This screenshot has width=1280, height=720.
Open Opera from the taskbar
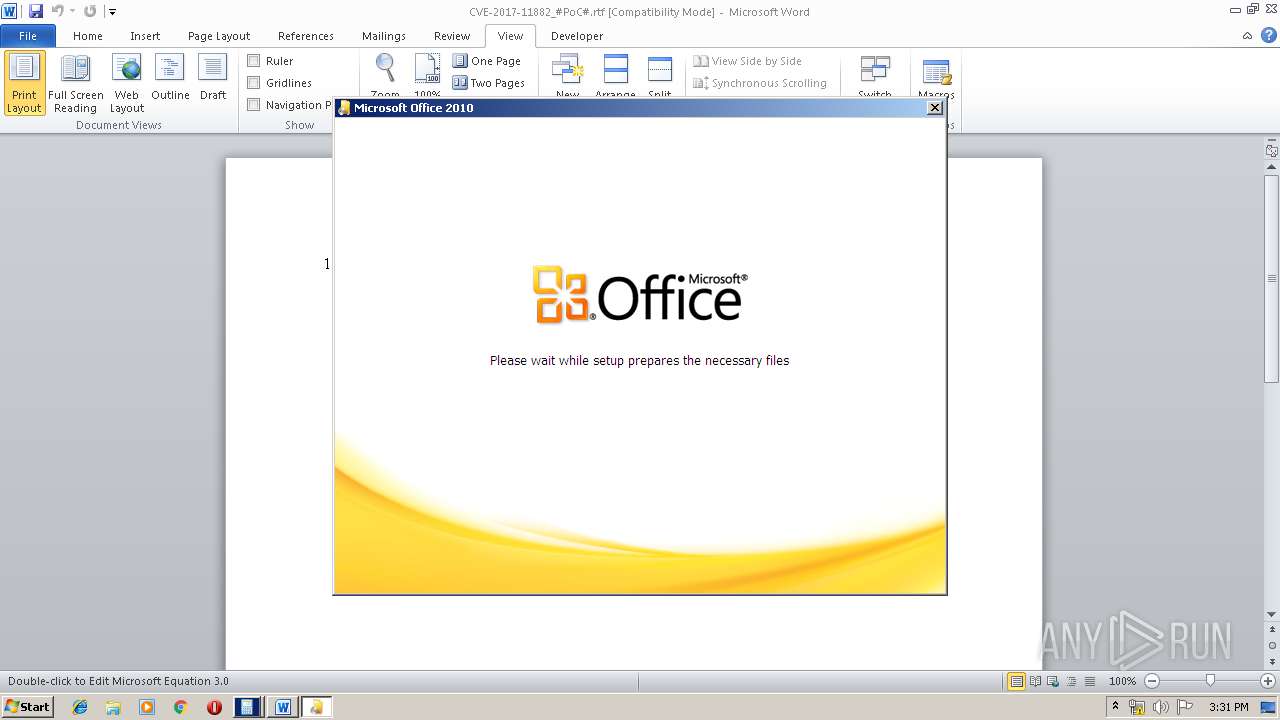pos(214,707)
